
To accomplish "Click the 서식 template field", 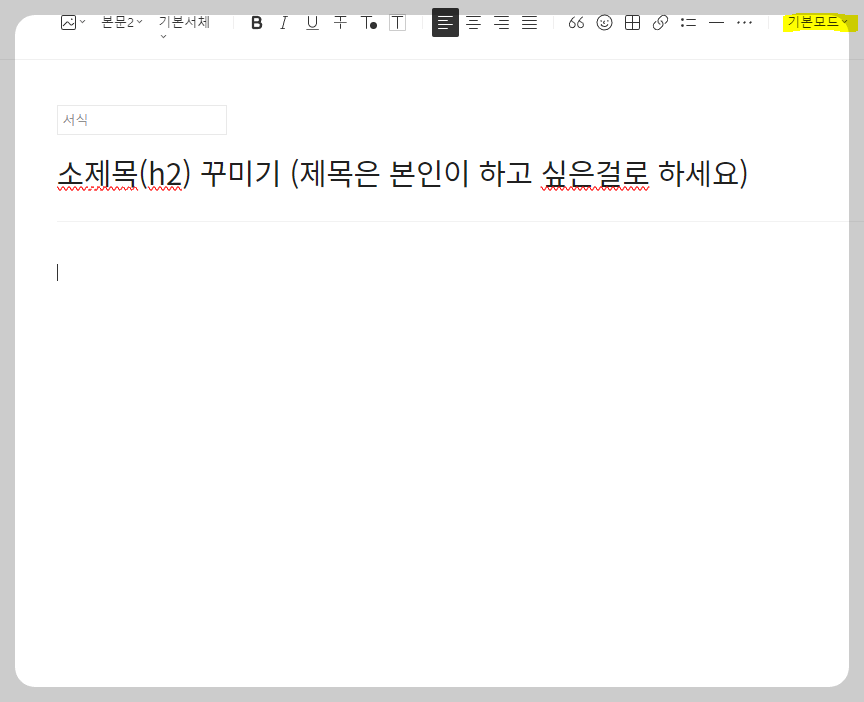I will 141,119.
